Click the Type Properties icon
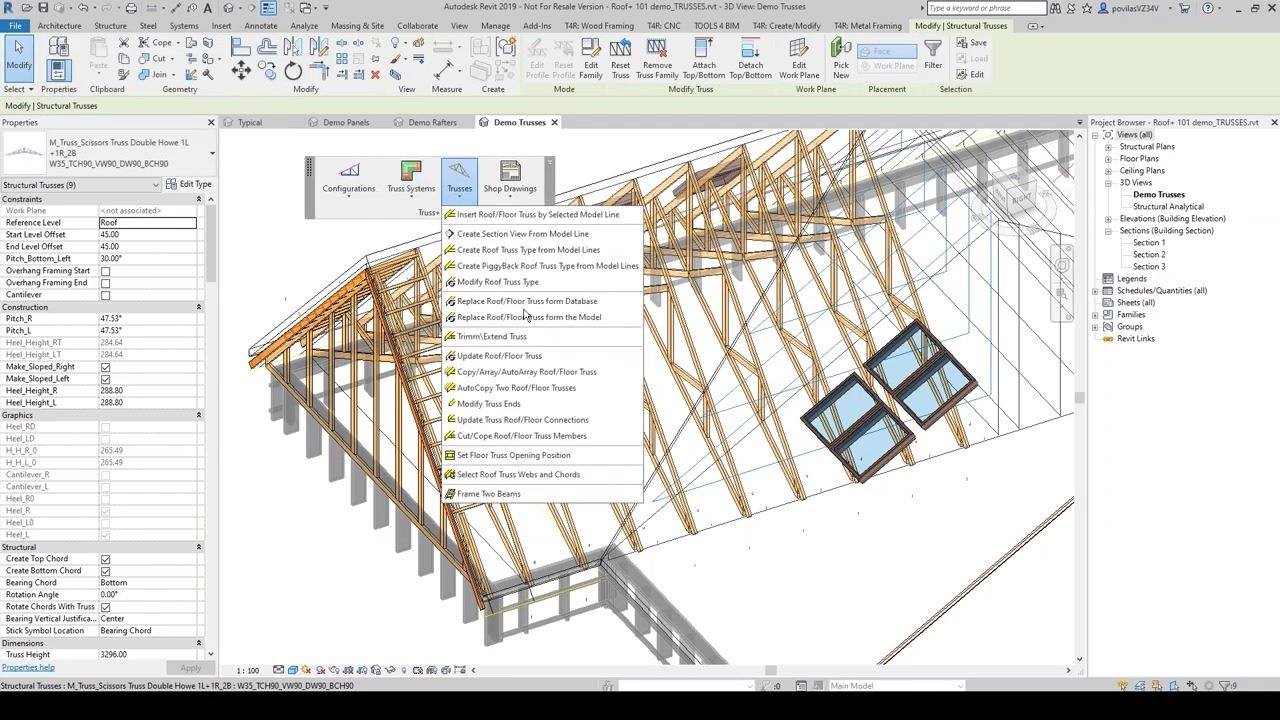Image resolution: width=1280 pixels, height=720 pixels. 58,47
